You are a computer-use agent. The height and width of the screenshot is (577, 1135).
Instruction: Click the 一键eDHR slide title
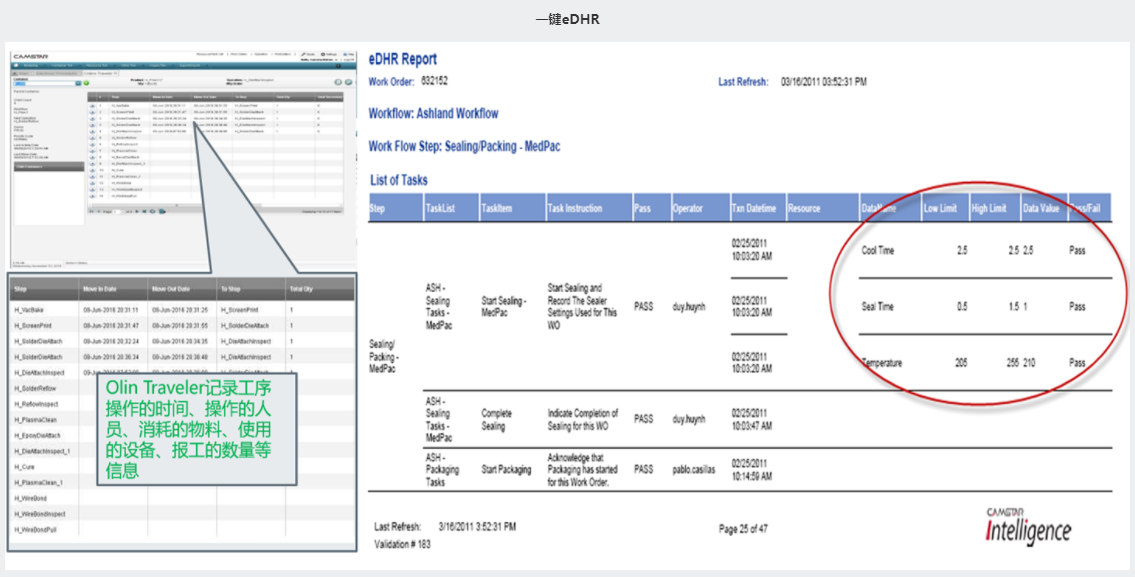[568, 20]
